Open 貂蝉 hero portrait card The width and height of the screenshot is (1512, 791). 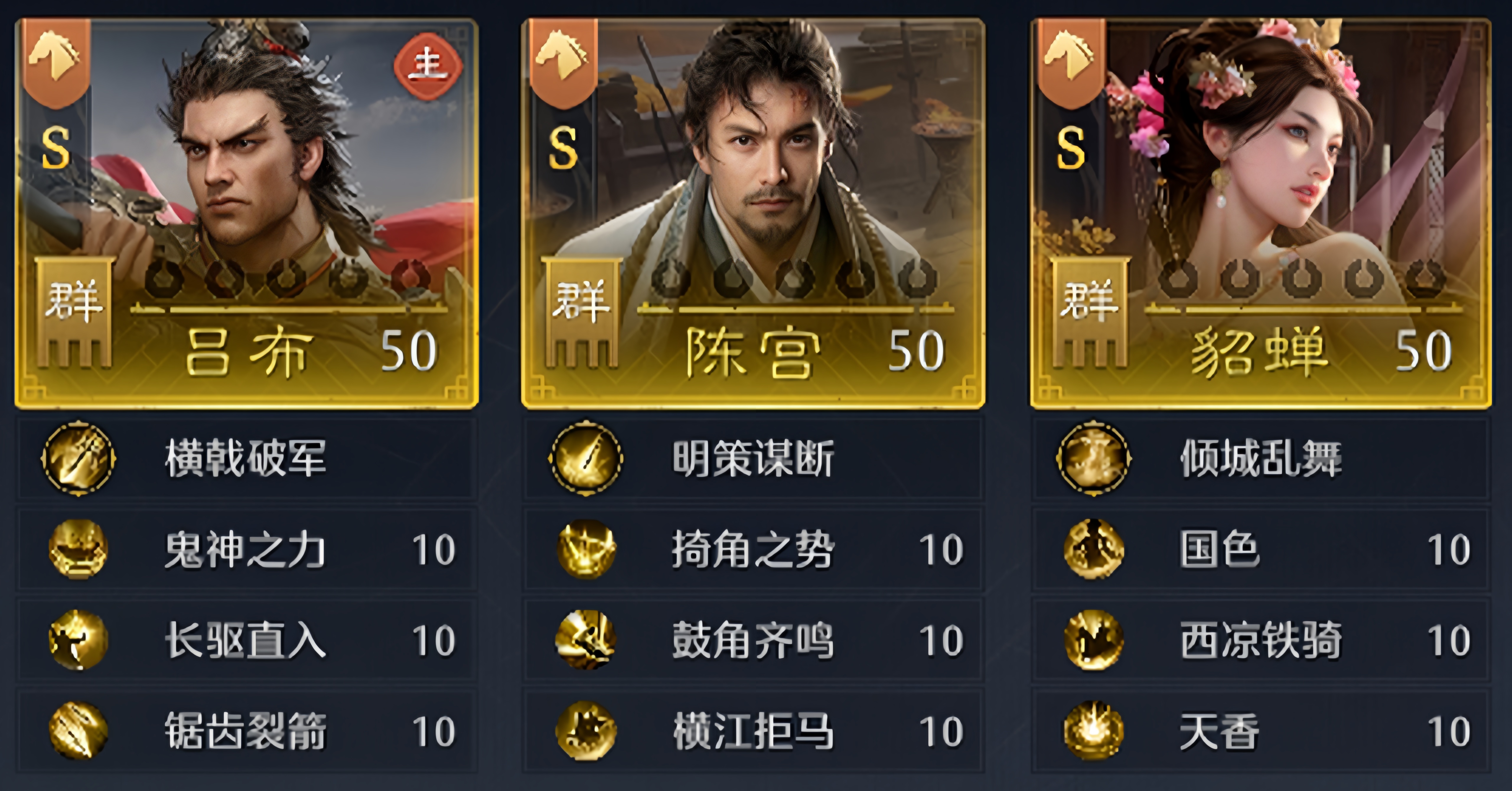(1261, 213)
